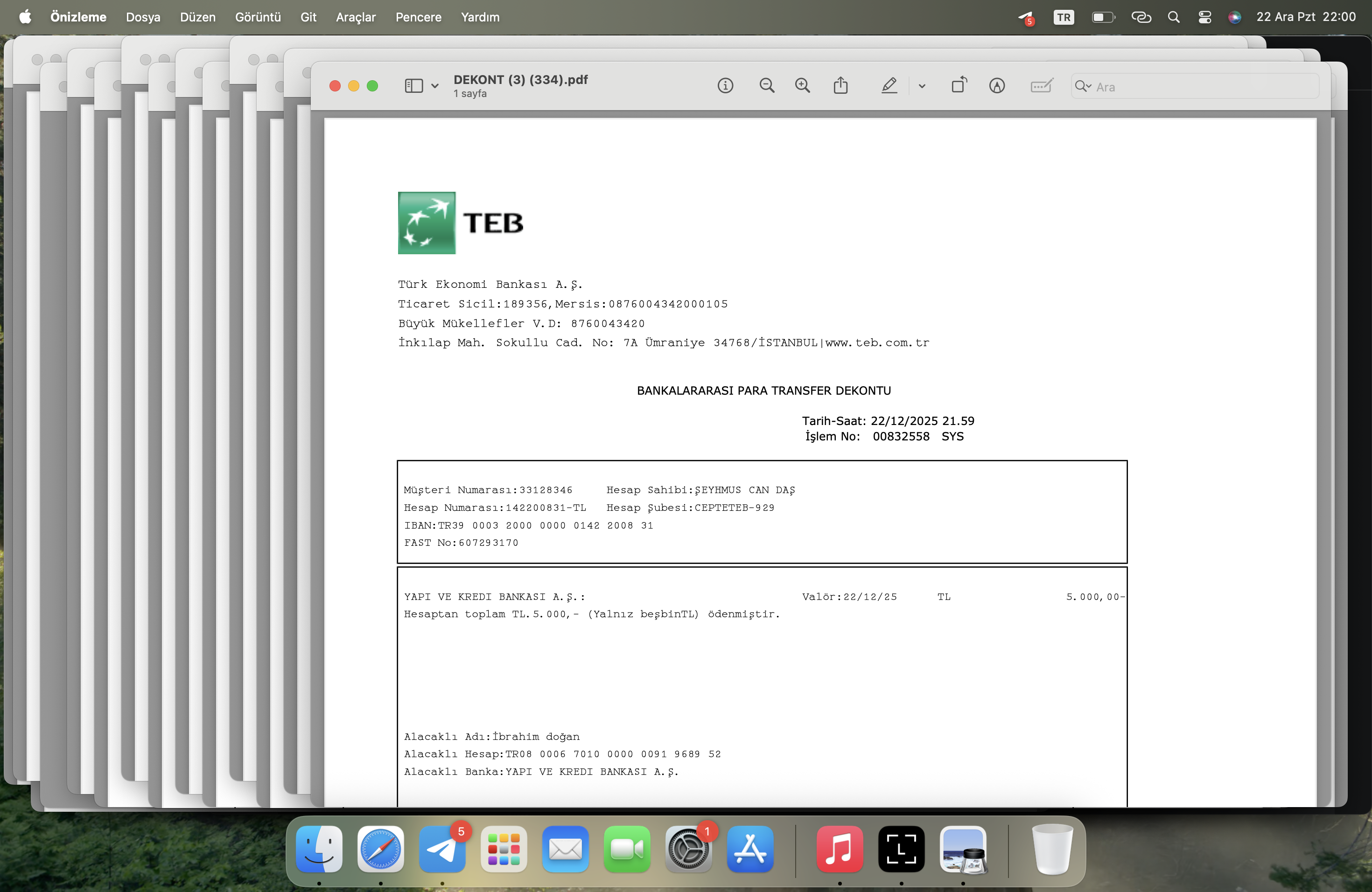Open System Settings from the Dock
Screen dimensions: 1372x892
pyautogui.click(x=689, y=849)
